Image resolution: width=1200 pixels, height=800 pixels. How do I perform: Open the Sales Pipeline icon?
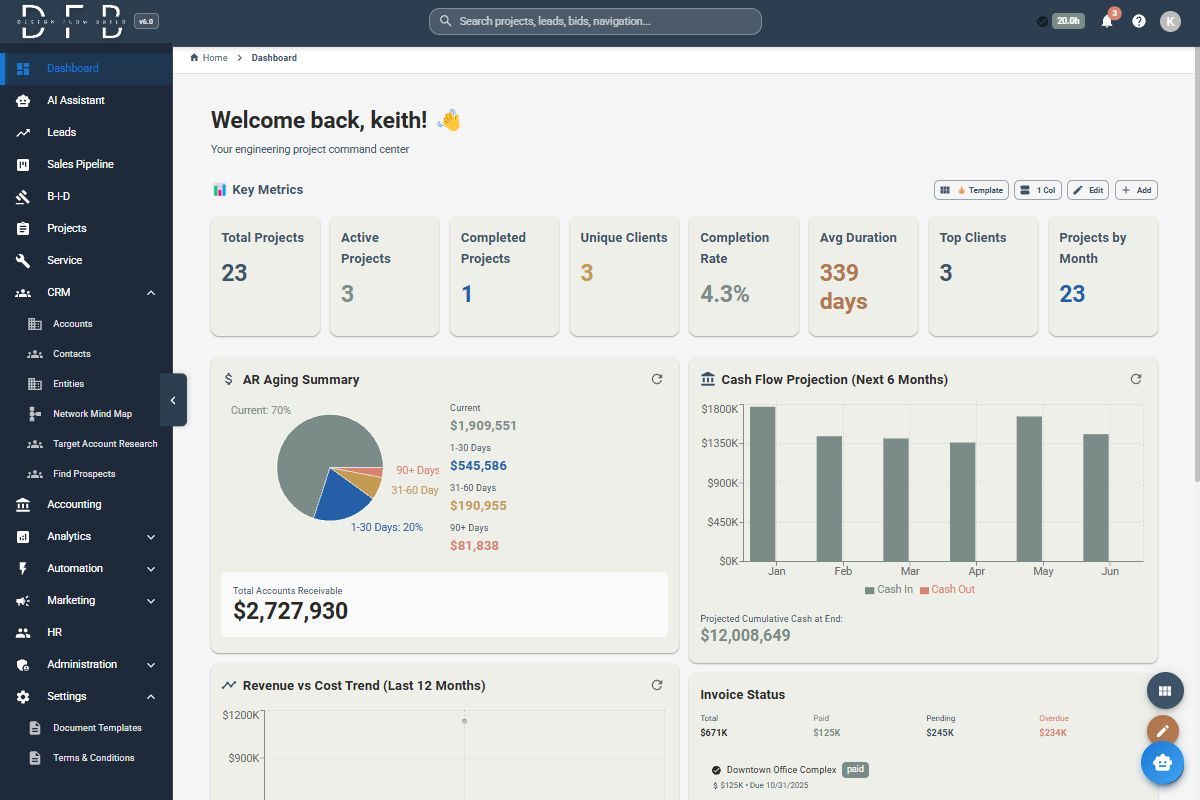click(23, 164)
